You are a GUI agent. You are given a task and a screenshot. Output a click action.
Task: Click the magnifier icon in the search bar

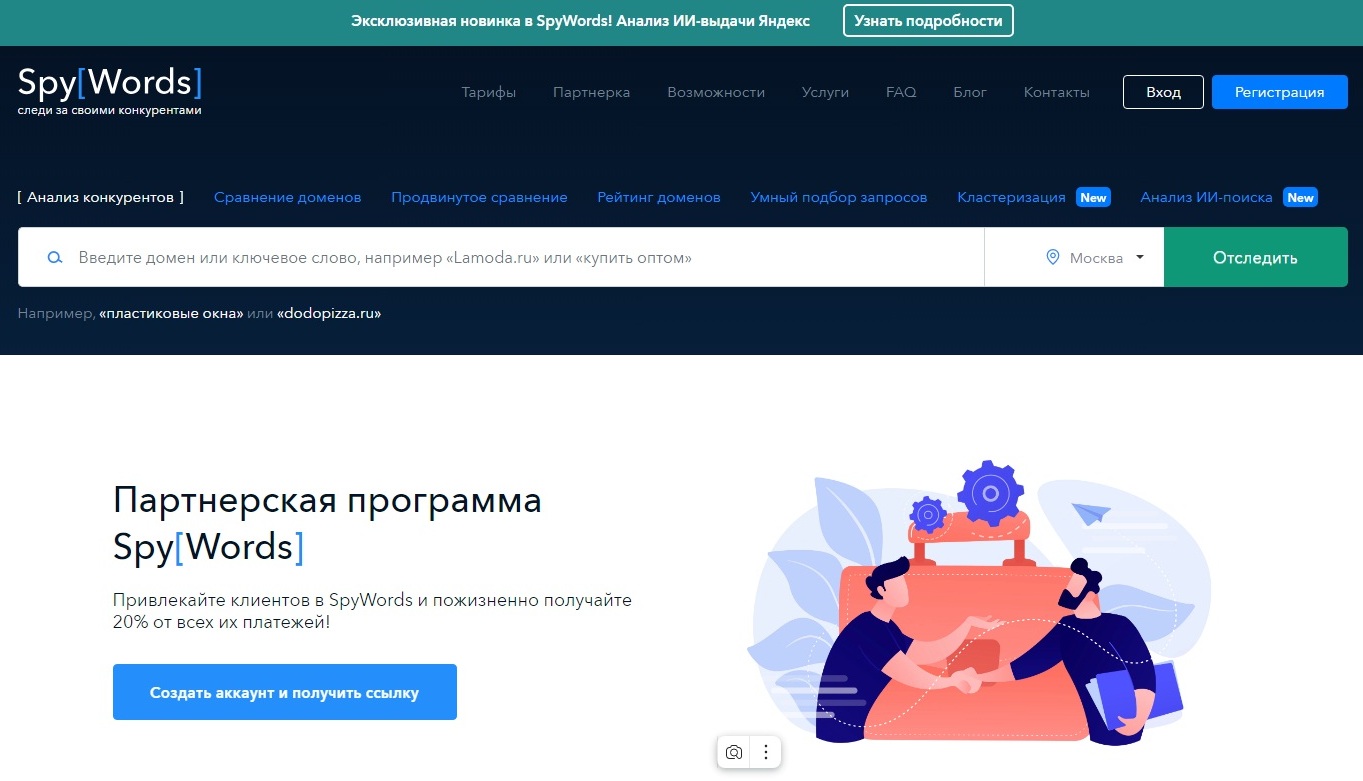pyautogui.click(x=56, y=258)
